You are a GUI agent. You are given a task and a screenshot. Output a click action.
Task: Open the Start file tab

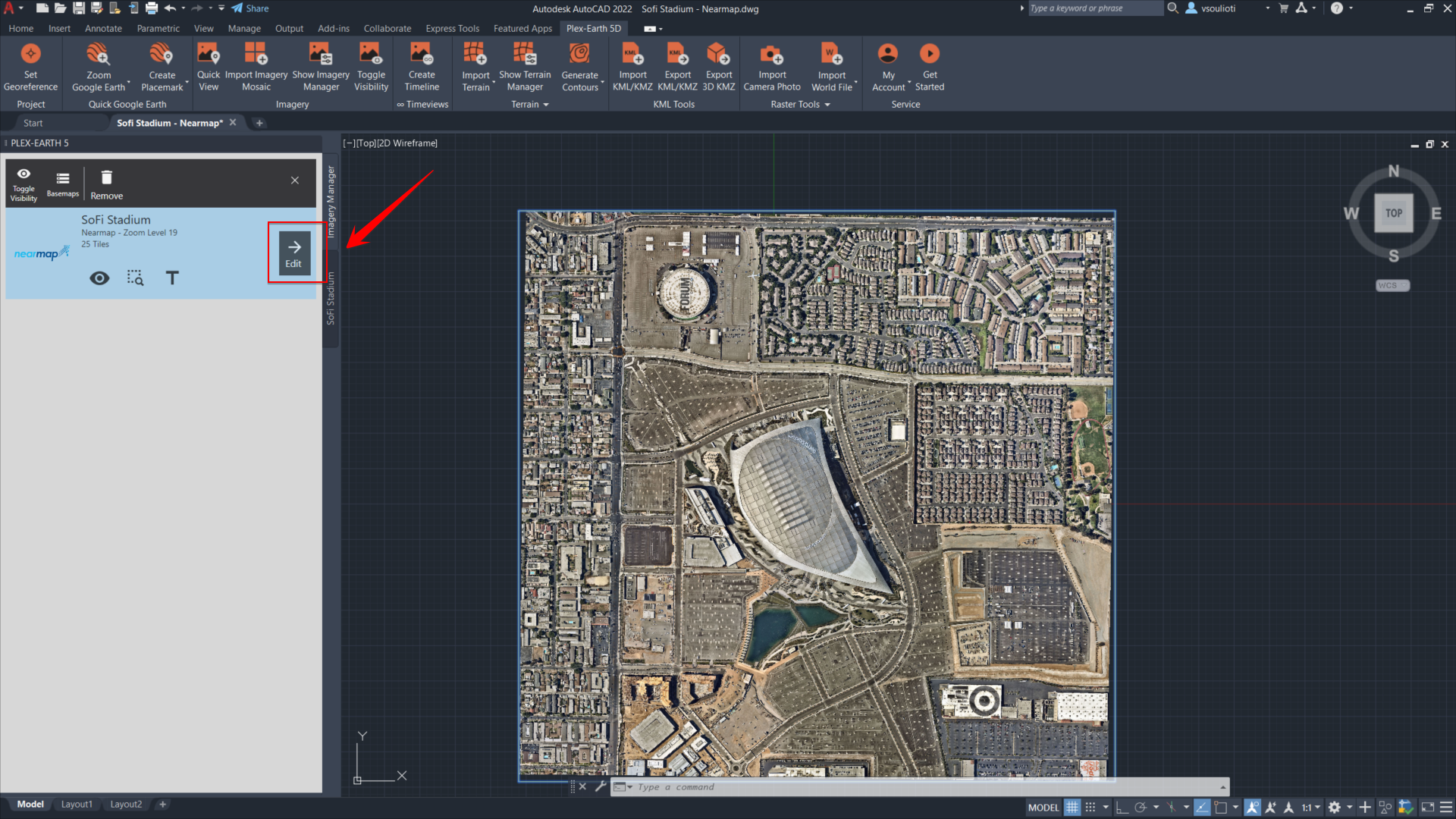(33, 123)
